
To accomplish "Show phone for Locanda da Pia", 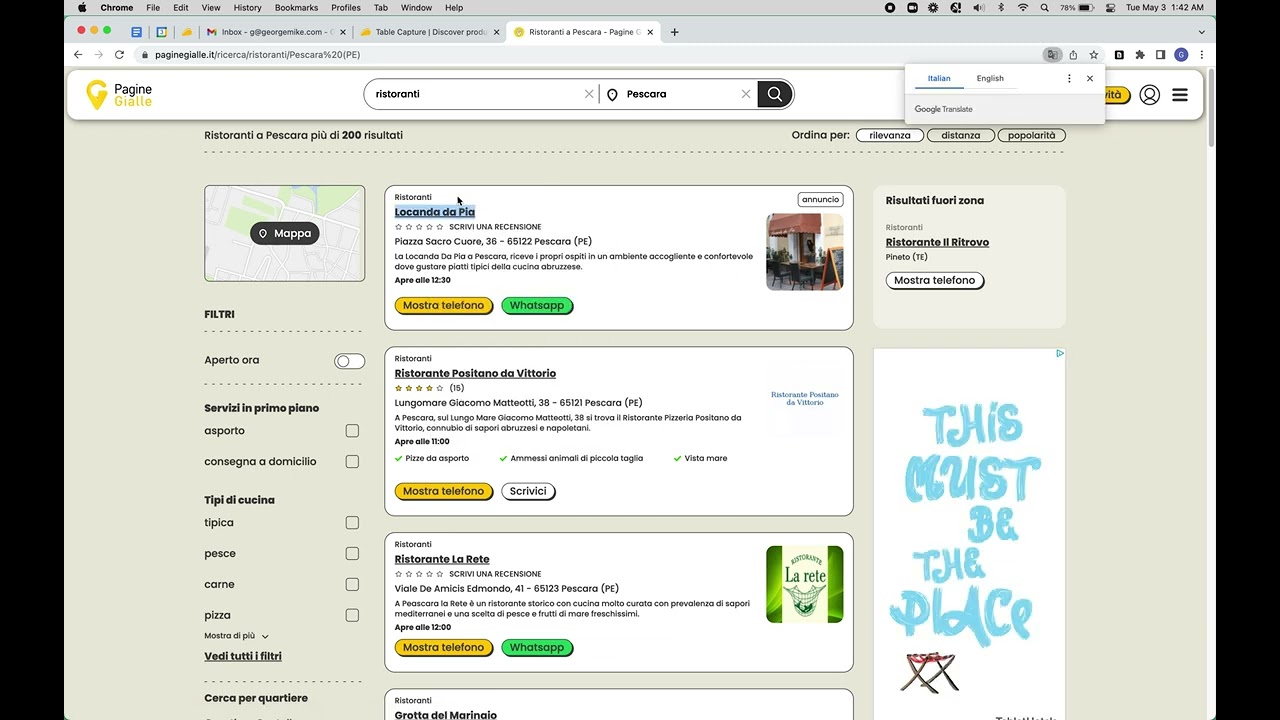I will [443, 306].
